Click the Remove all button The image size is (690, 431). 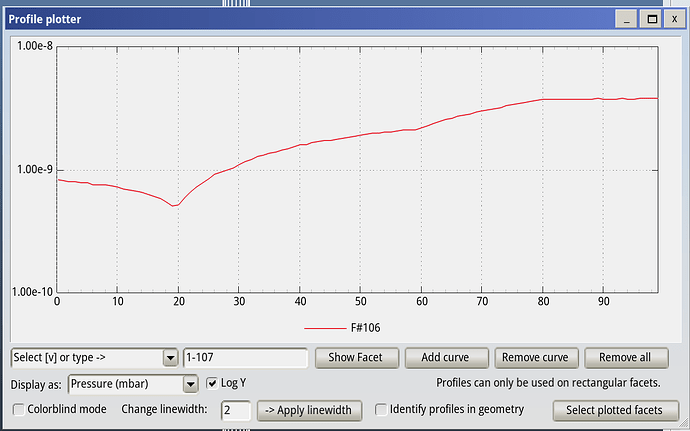click(625, 357)
